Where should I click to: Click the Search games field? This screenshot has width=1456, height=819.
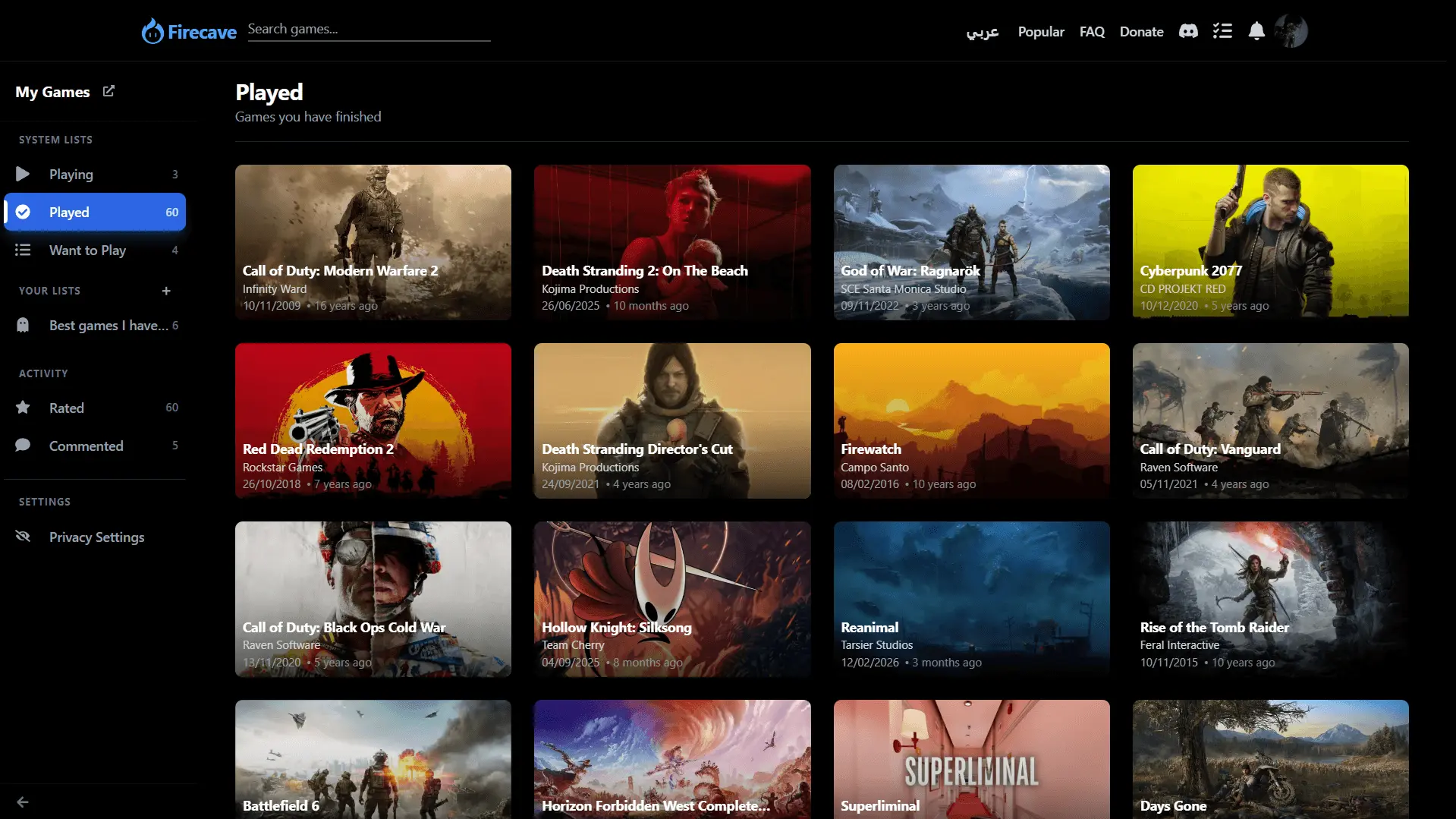tap(369, 30)
